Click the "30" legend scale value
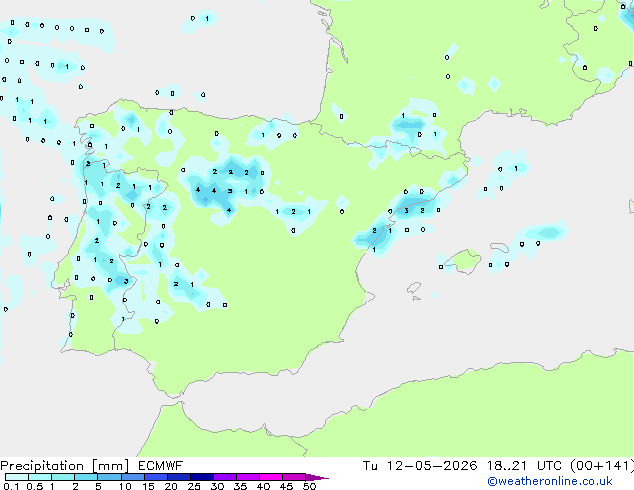634x490 pixels. [217, 486]
